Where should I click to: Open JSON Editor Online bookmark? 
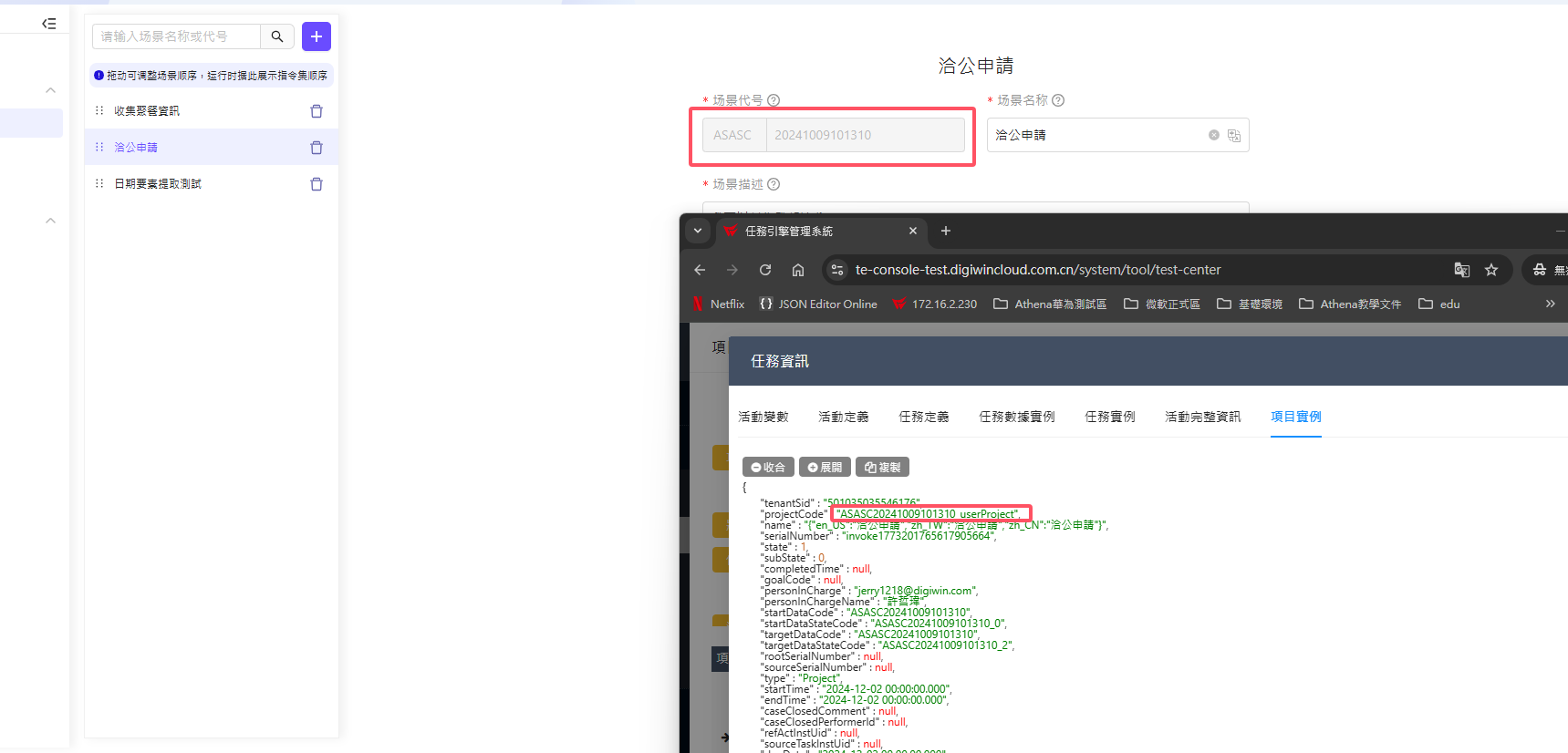(818, 304)
